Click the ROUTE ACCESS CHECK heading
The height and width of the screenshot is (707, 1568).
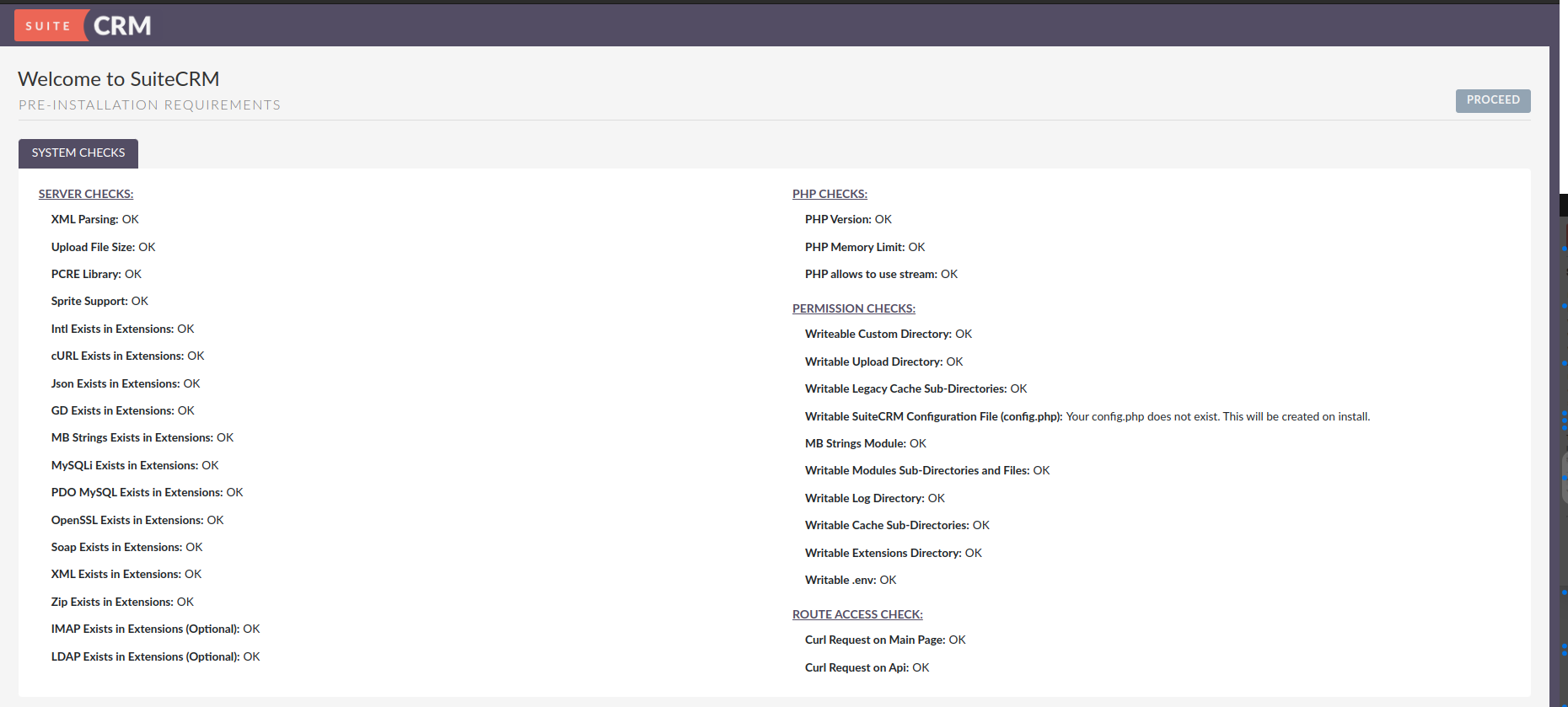point(857,614)
